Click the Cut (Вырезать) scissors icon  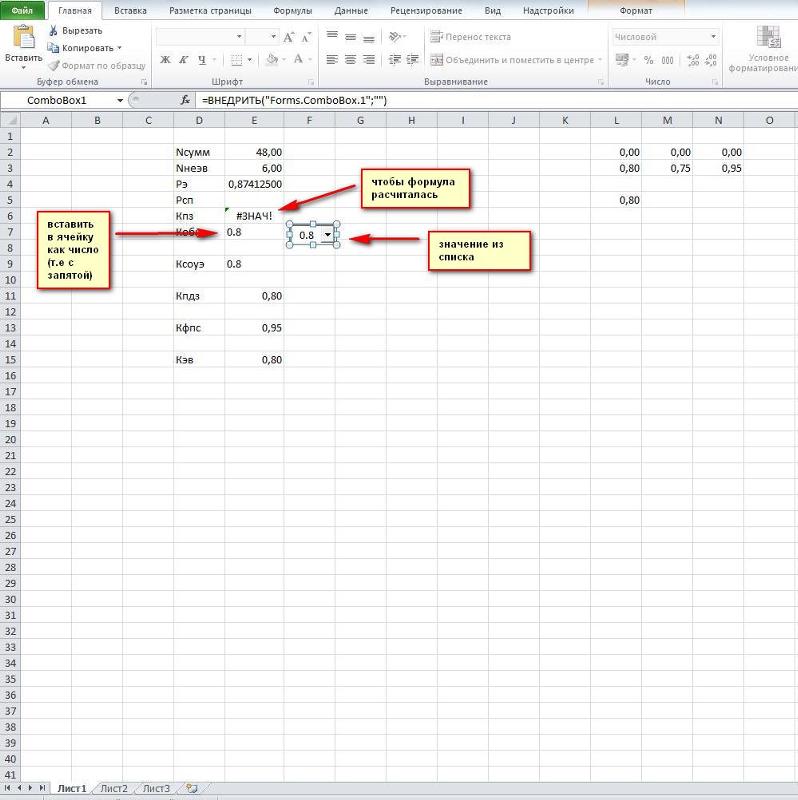[53, 31]
